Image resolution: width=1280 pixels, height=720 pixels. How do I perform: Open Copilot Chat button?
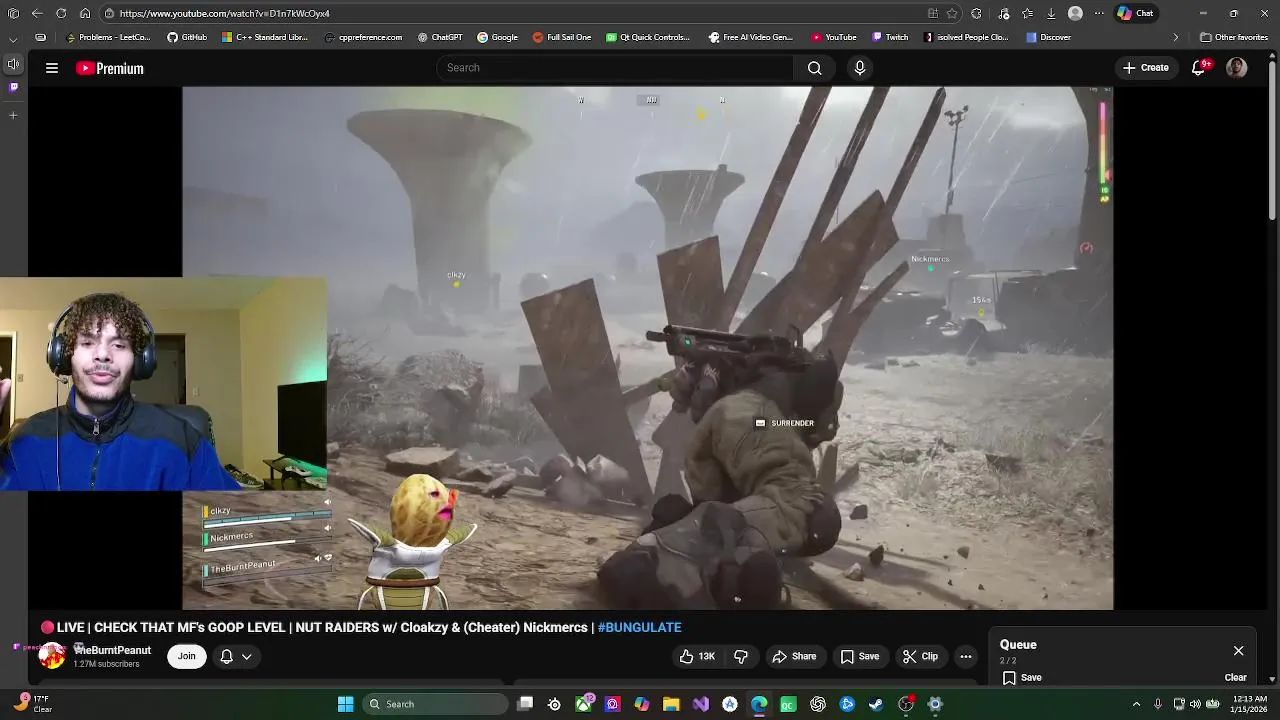pyautogui.click(x=1137, y=13)
